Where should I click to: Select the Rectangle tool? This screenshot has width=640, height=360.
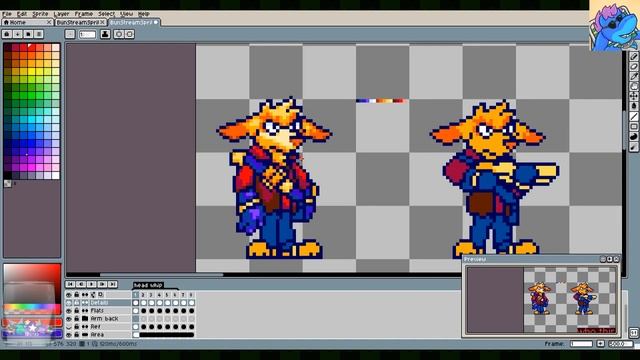[634, 127]
